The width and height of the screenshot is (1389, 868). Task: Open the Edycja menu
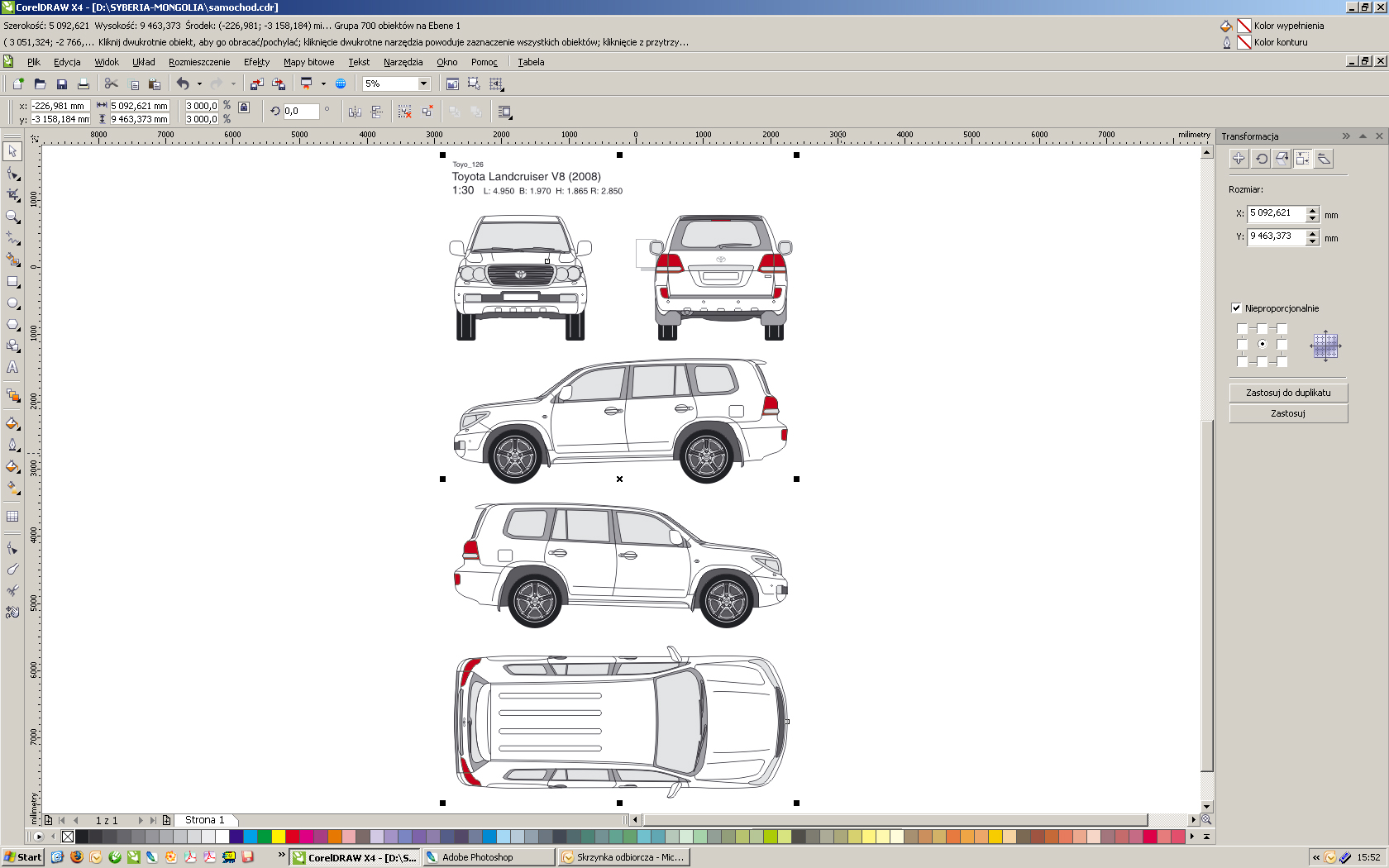[x=67, y=62]
